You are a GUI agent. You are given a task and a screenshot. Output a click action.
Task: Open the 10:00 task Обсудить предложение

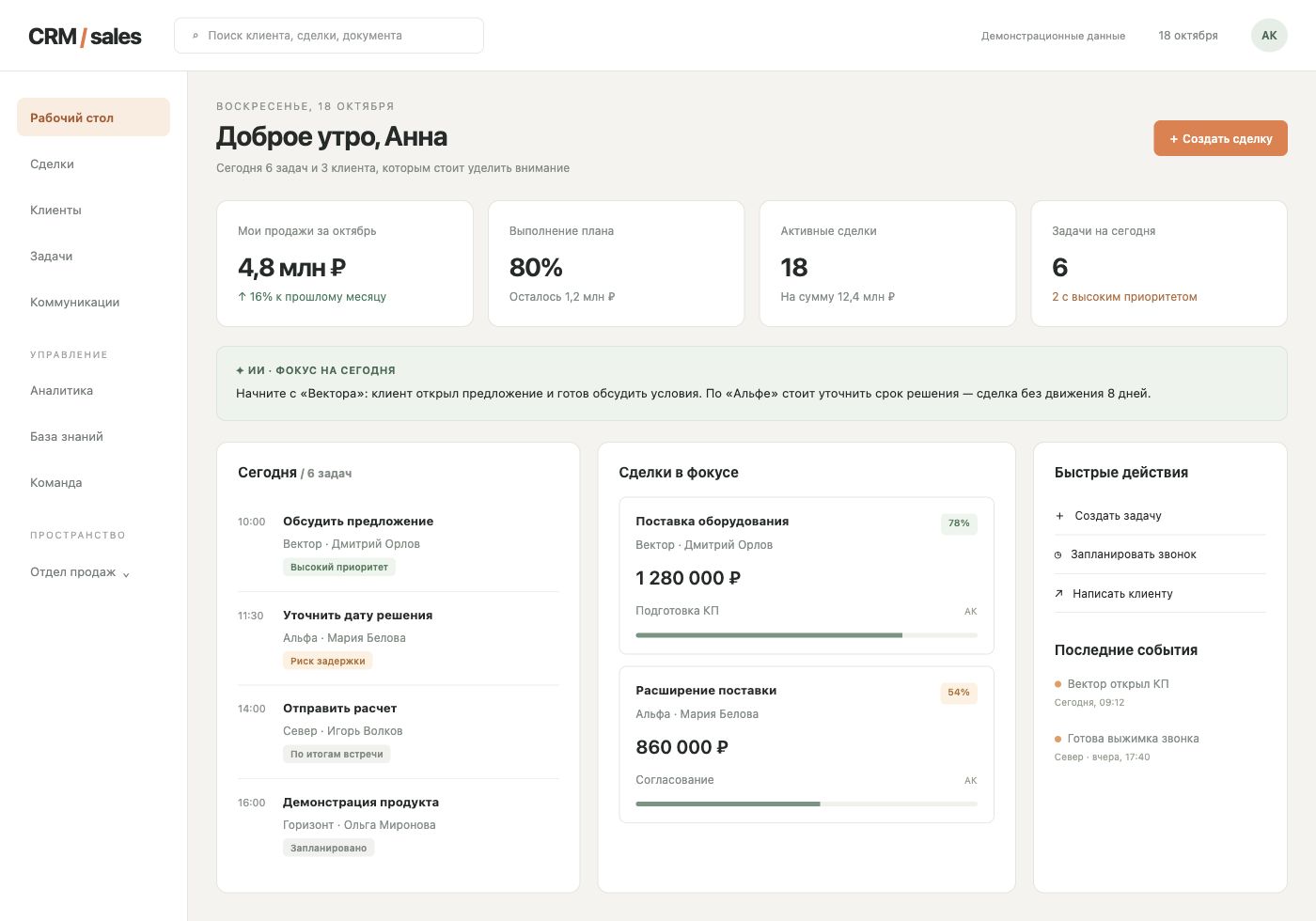pyautogui.click(x=399, y=545)
